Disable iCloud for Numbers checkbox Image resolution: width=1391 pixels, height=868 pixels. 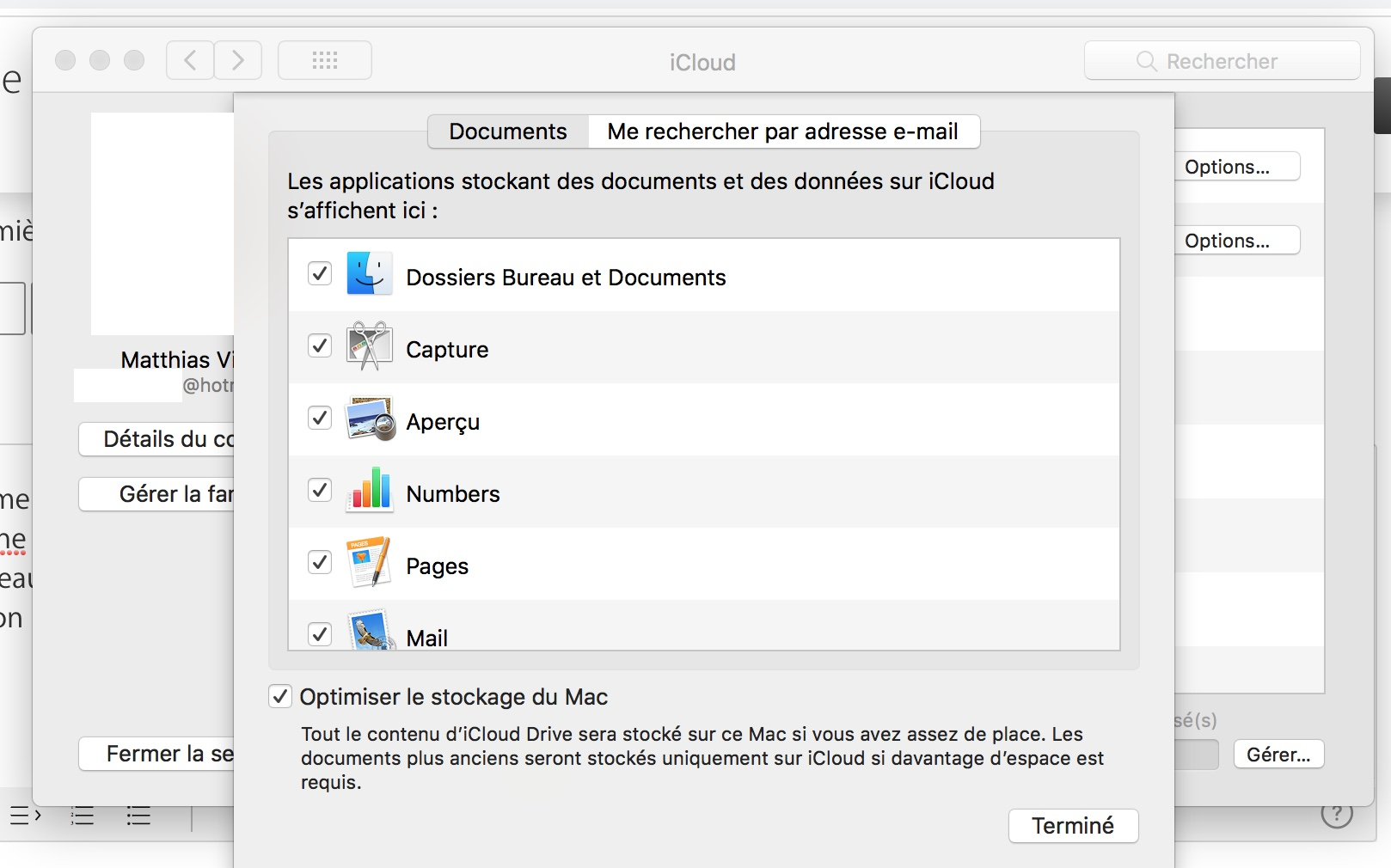(x=320, y=490)
